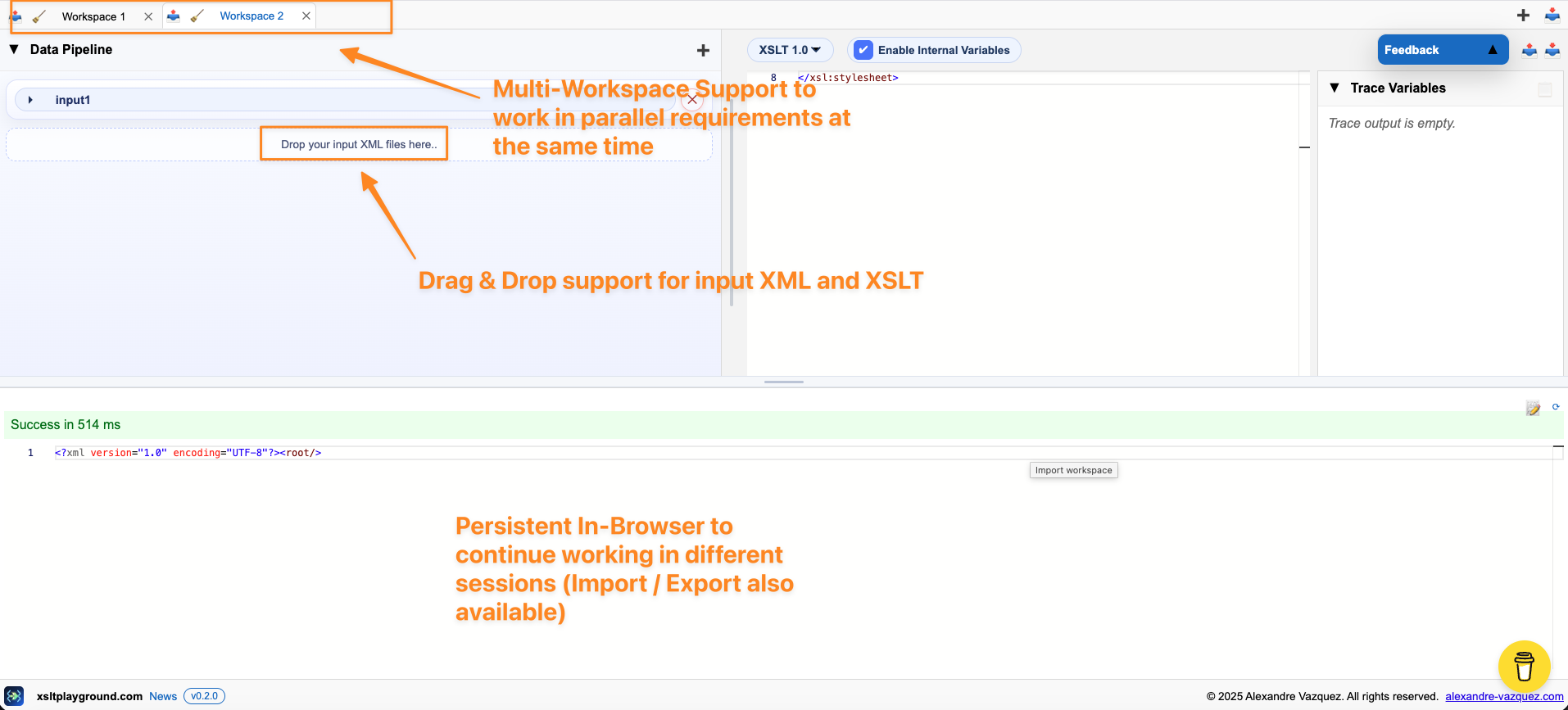Select the Workspace 2 tab

[251, 16]
